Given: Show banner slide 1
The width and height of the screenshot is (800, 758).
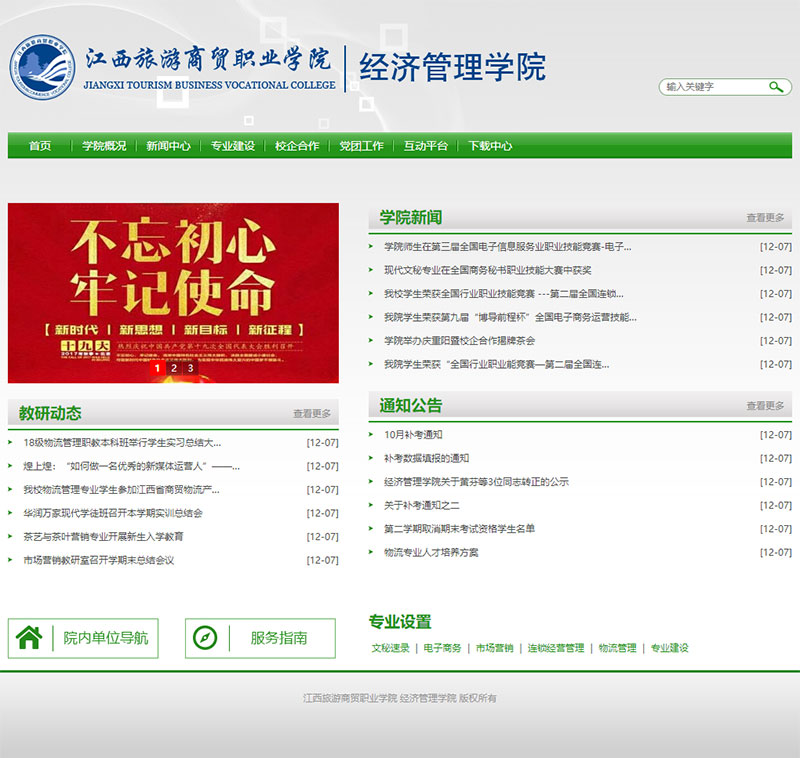Looking at the screenshot, I should click(157, 368).
